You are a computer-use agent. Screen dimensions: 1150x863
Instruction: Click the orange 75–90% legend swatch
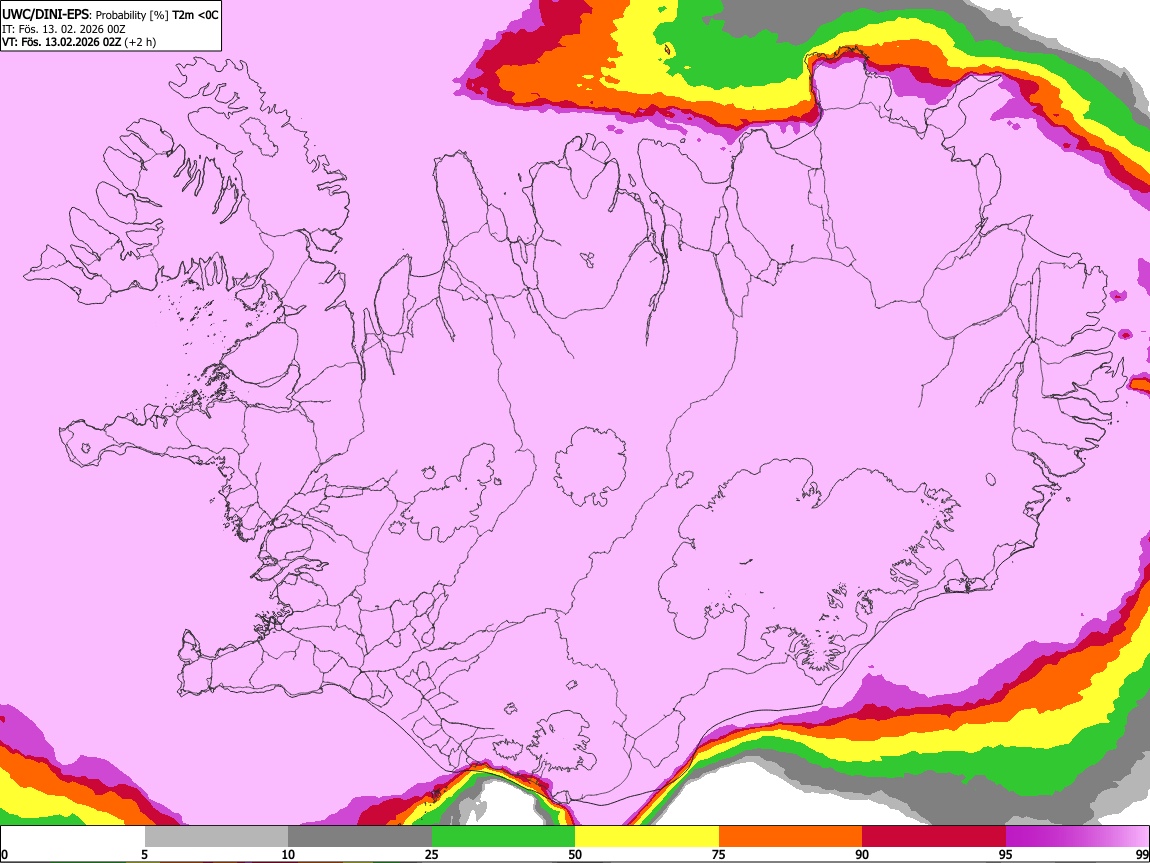coord(790,837)
